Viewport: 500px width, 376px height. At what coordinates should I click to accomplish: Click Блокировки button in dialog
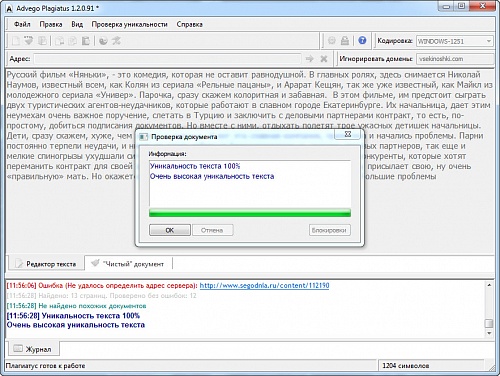[329, 230]
